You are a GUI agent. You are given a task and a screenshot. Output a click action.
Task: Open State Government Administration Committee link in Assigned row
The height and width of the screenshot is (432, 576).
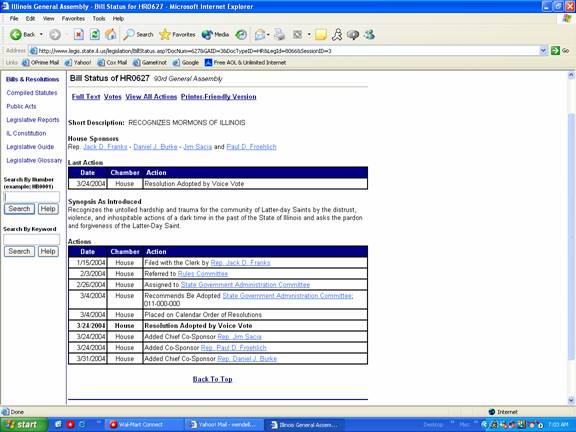245,285
